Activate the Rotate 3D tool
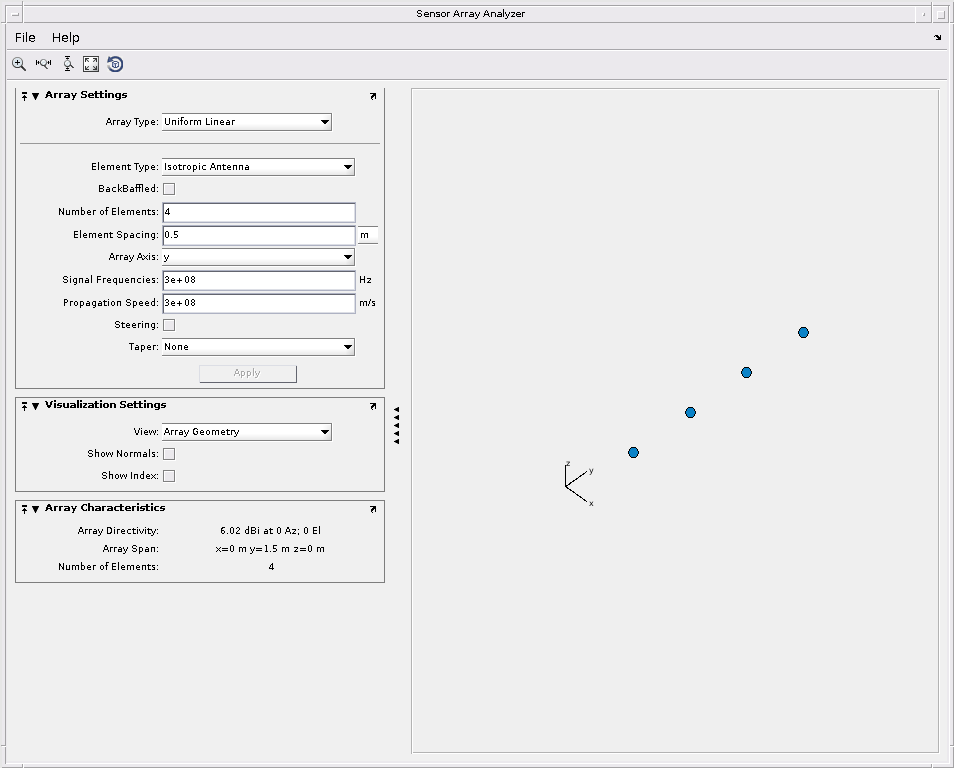The height and width of the screenshot is (768, 954). click(115, 64)
